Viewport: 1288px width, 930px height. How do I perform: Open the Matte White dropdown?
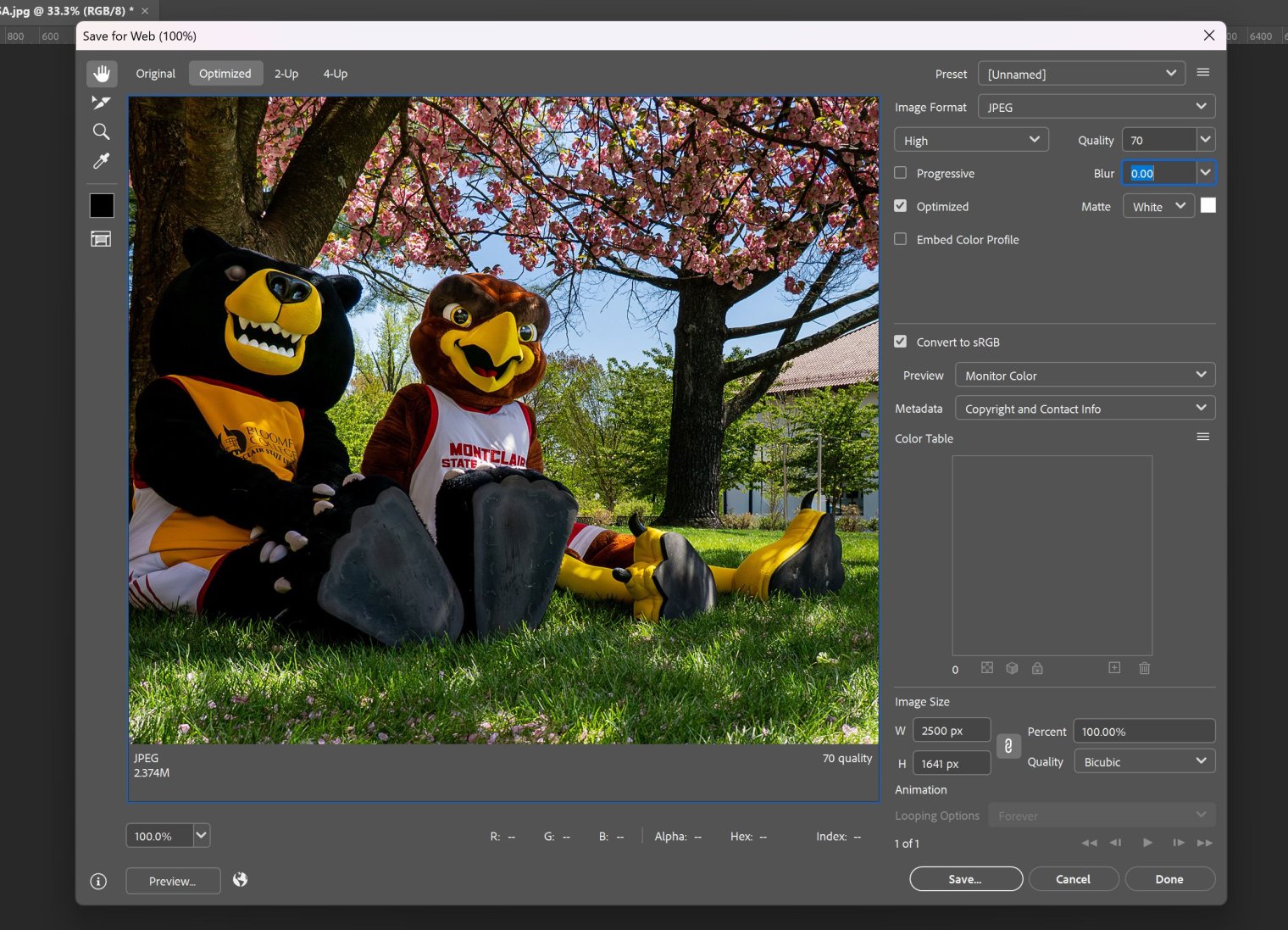(x=1159, y=206)
